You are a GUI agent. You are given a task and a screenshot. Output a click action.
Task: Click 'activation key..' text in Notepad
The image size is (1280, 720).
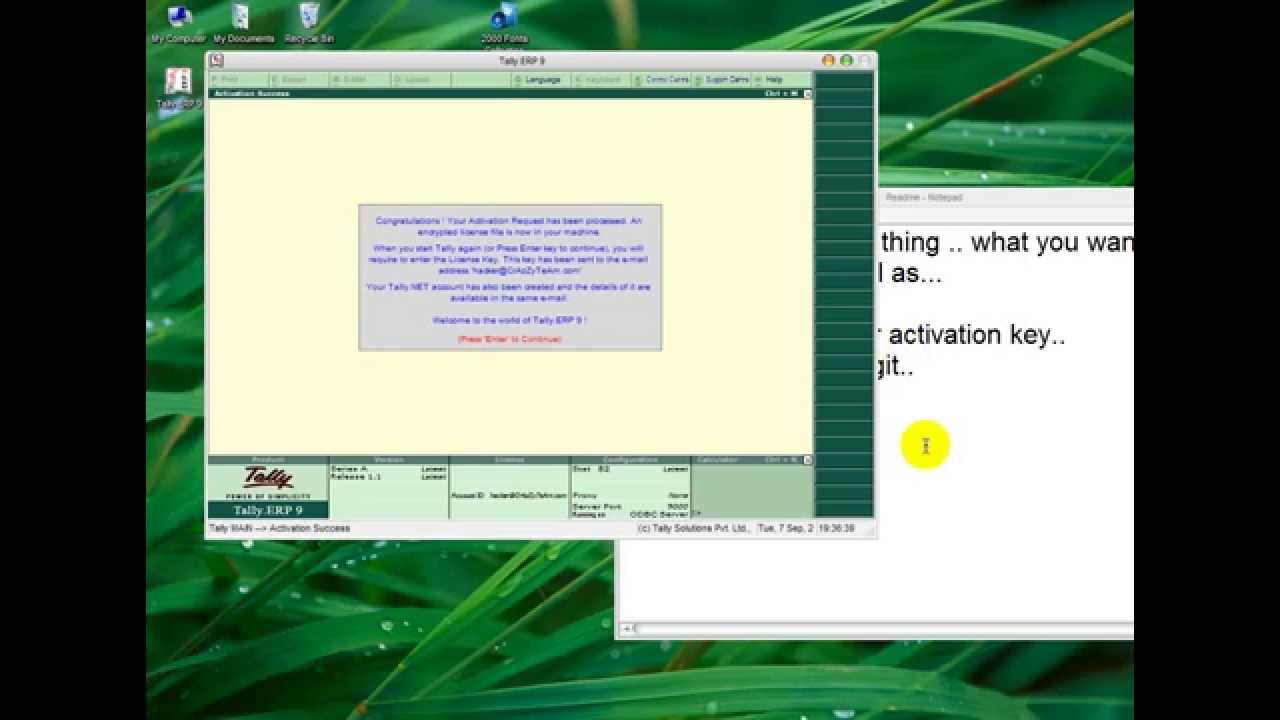click(x=977, y=335)
